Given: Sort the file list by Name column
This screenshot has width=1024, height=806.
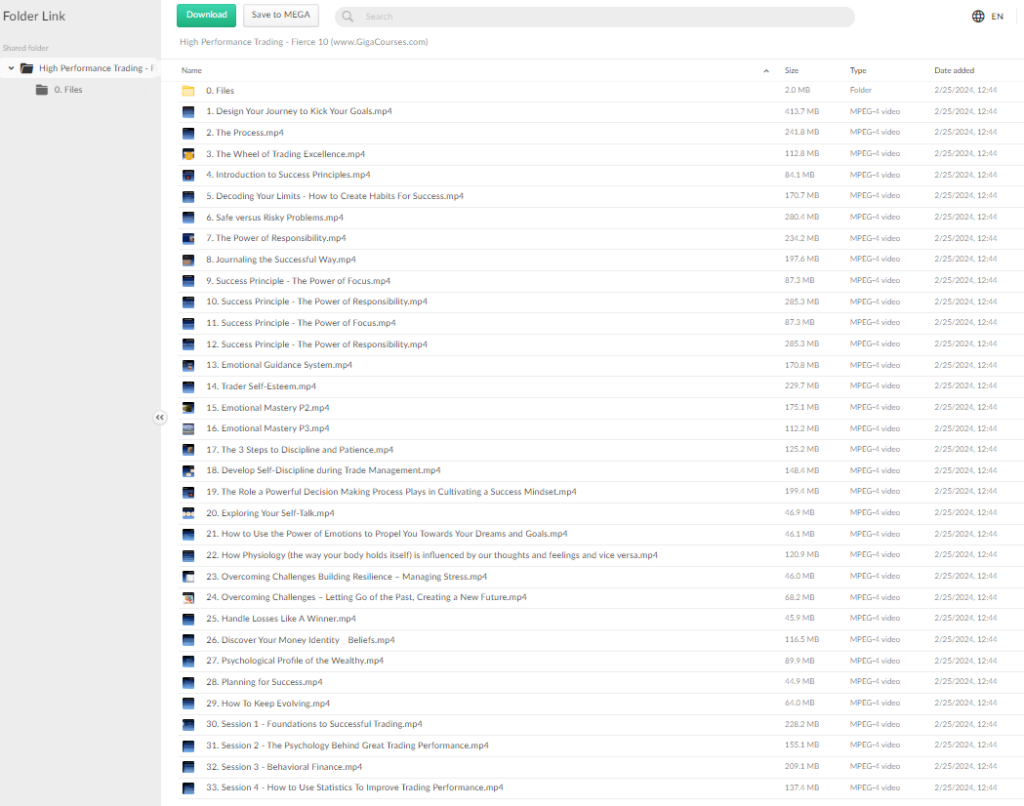Looking at the screenshot, I should click(192, 71).
